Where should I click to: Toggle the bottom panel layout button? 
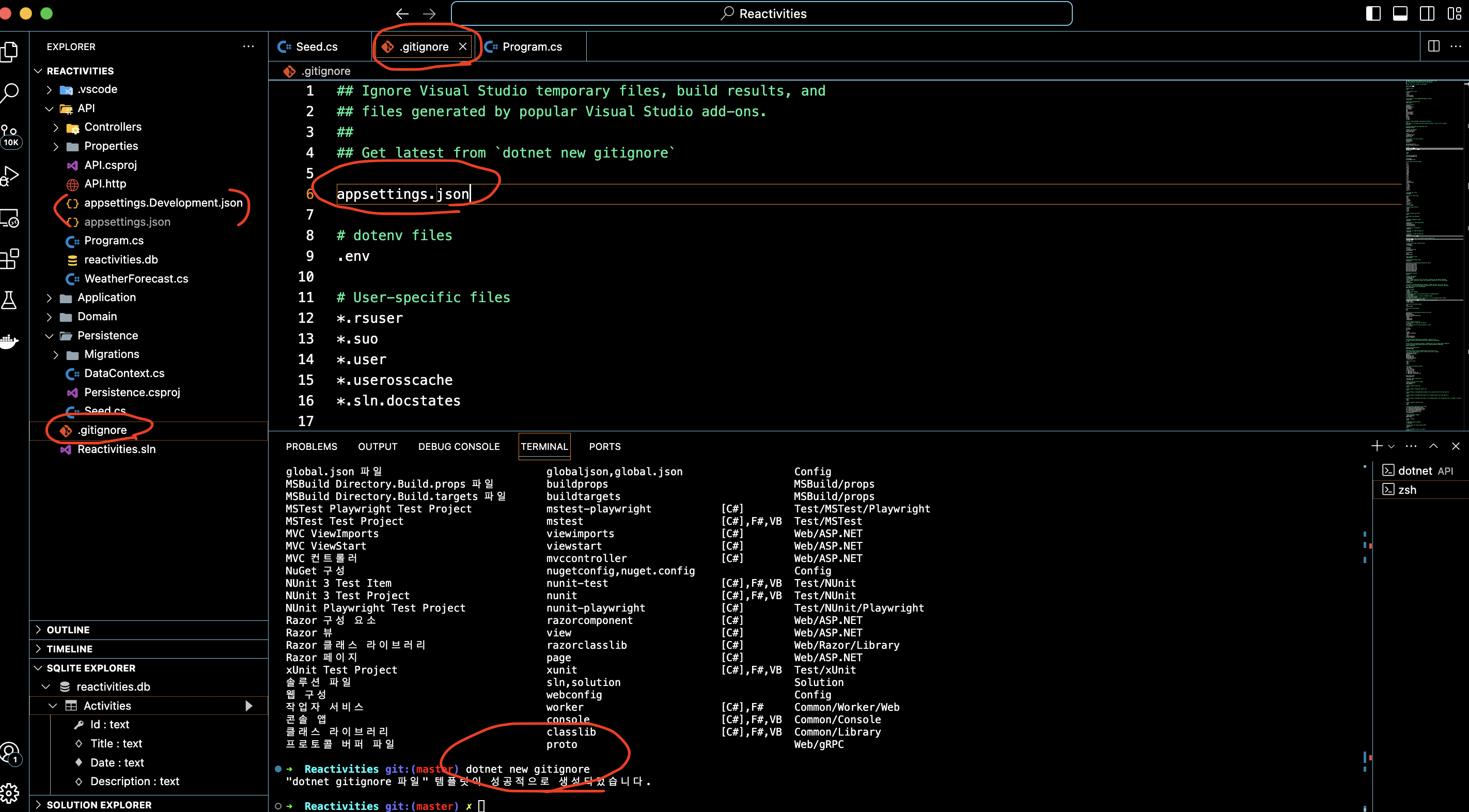click(x=1400, y=13)
